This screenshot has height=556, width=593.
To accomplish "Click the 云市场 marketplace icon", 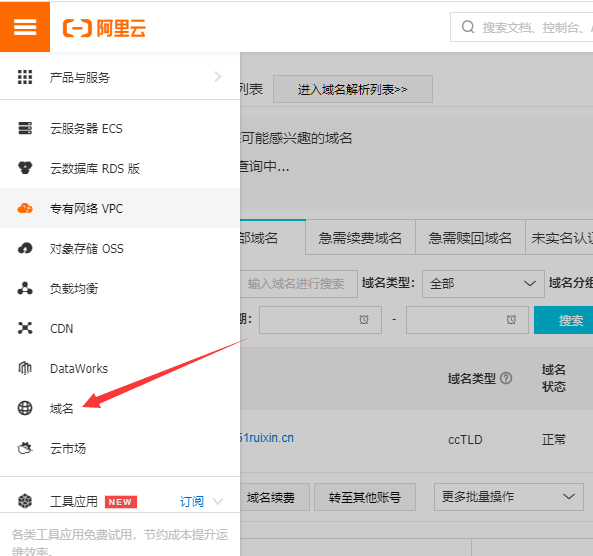I will [x=25, y=448].
